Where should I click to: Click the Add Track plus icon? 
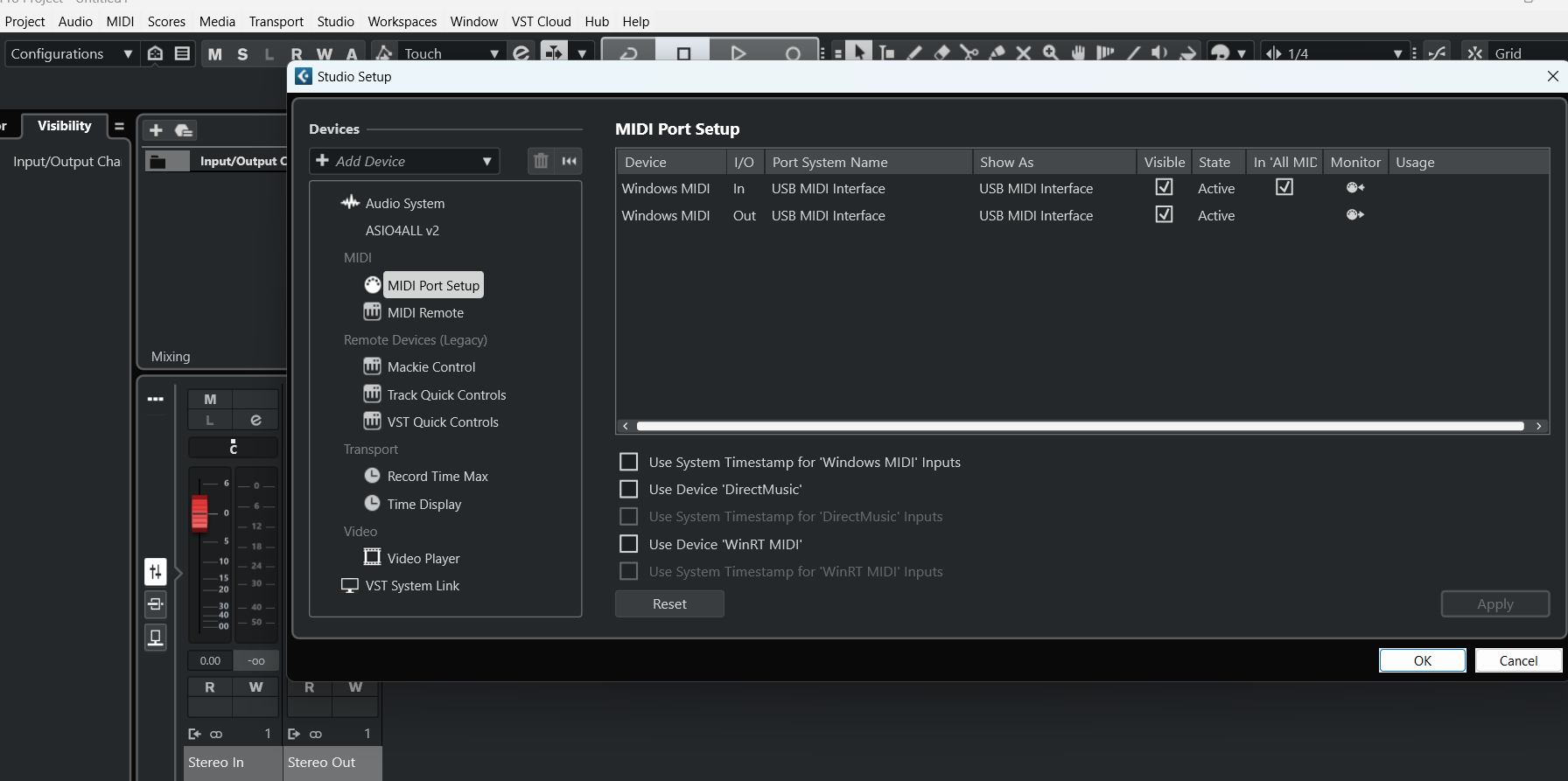tap(156, 130)
